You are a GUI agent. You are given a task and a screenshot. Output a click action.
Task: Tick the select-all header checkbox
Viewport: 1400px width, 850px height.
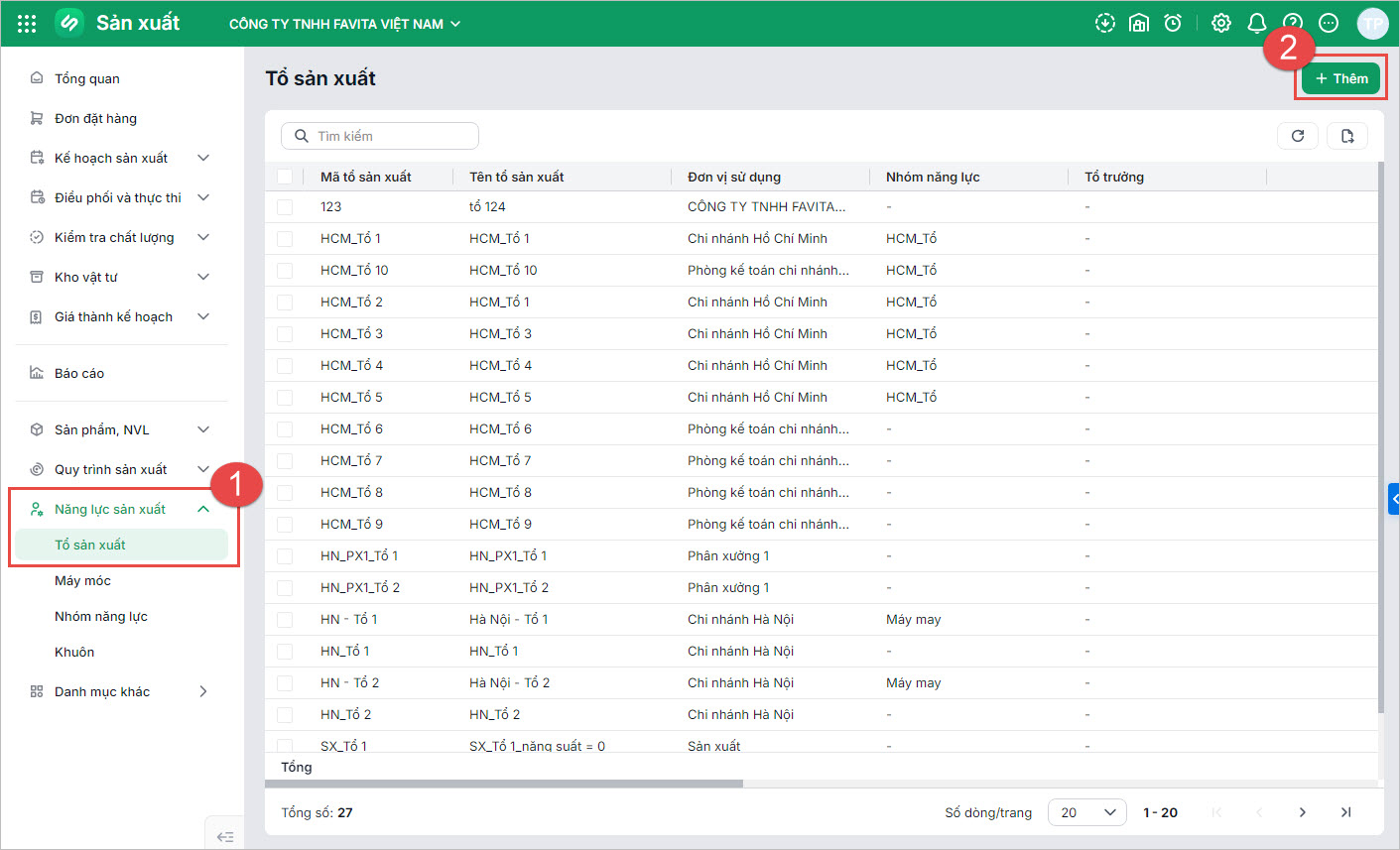click(285, 177)
